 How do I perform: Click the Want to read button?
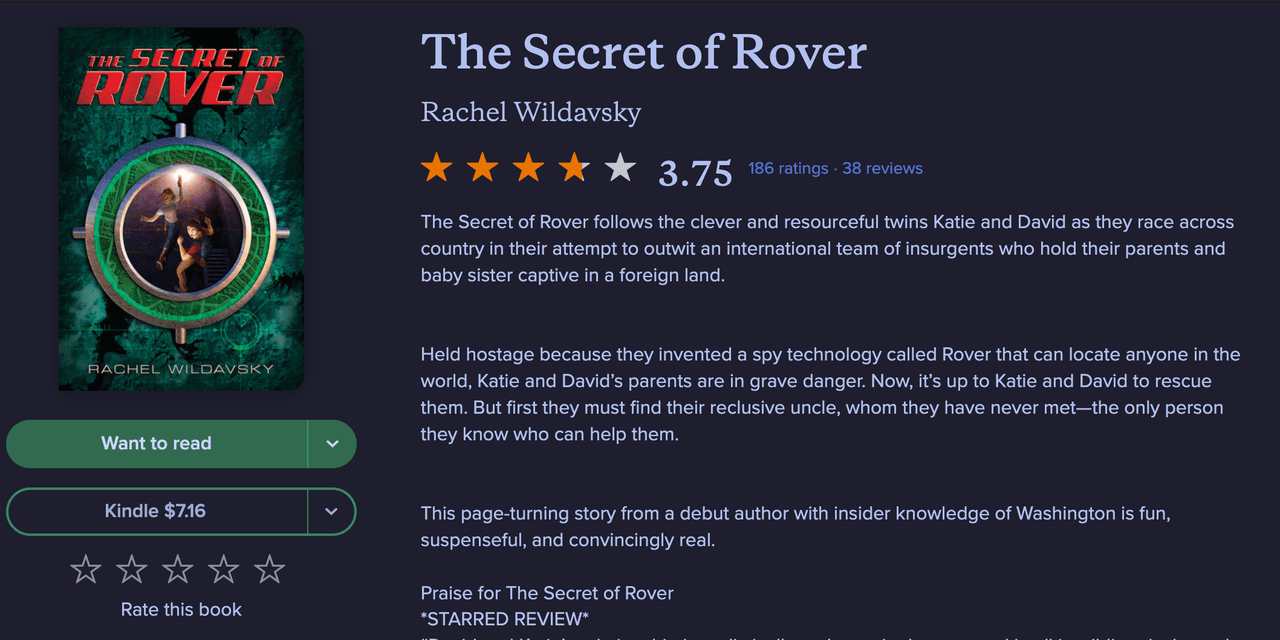pyautogui.click(x=156, y=444)
